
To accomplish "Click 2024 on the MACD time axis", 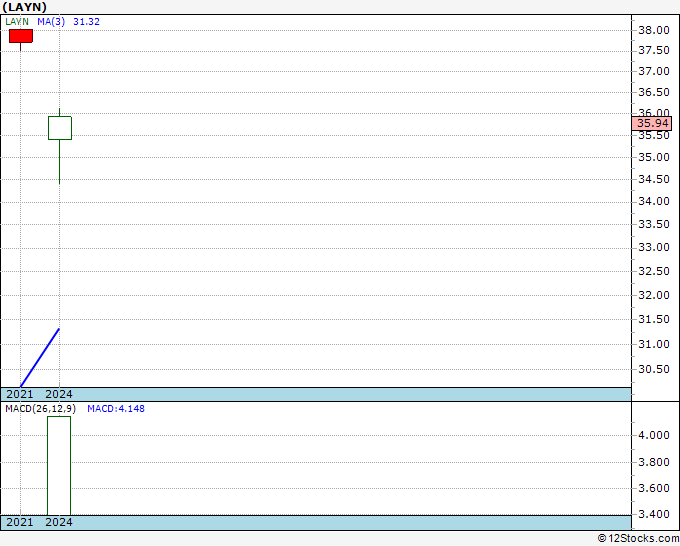I will 59,522.
